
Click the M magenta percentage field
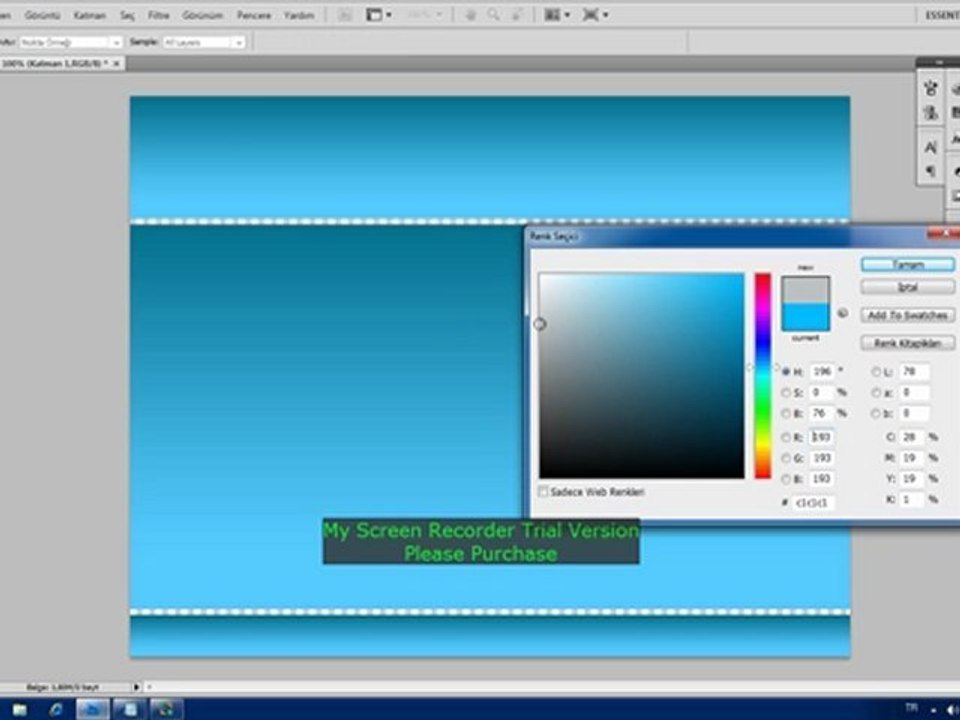(x=912, y=458)
